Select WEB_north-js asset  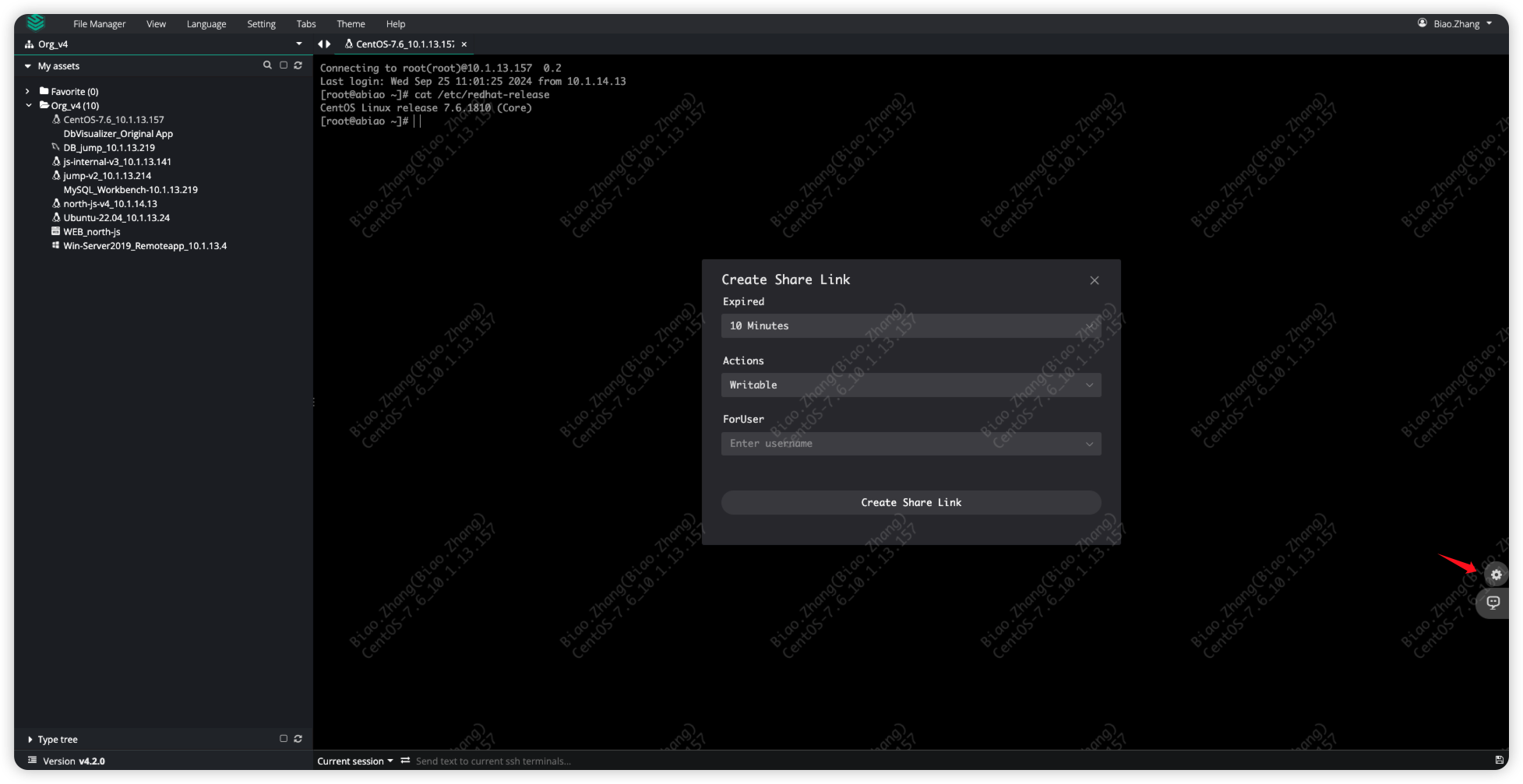(92, 232)
